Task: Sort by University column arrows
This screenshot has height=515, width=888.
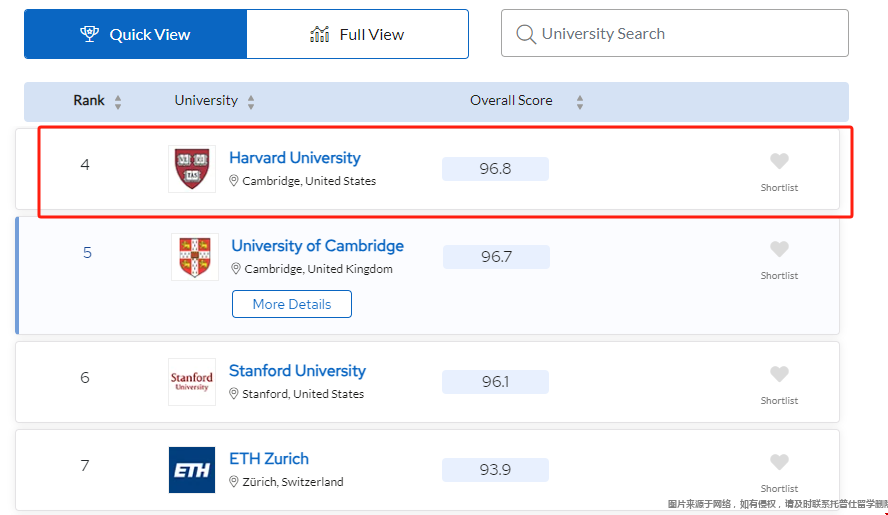Action: pyautogui.click(x=251, y=102)
